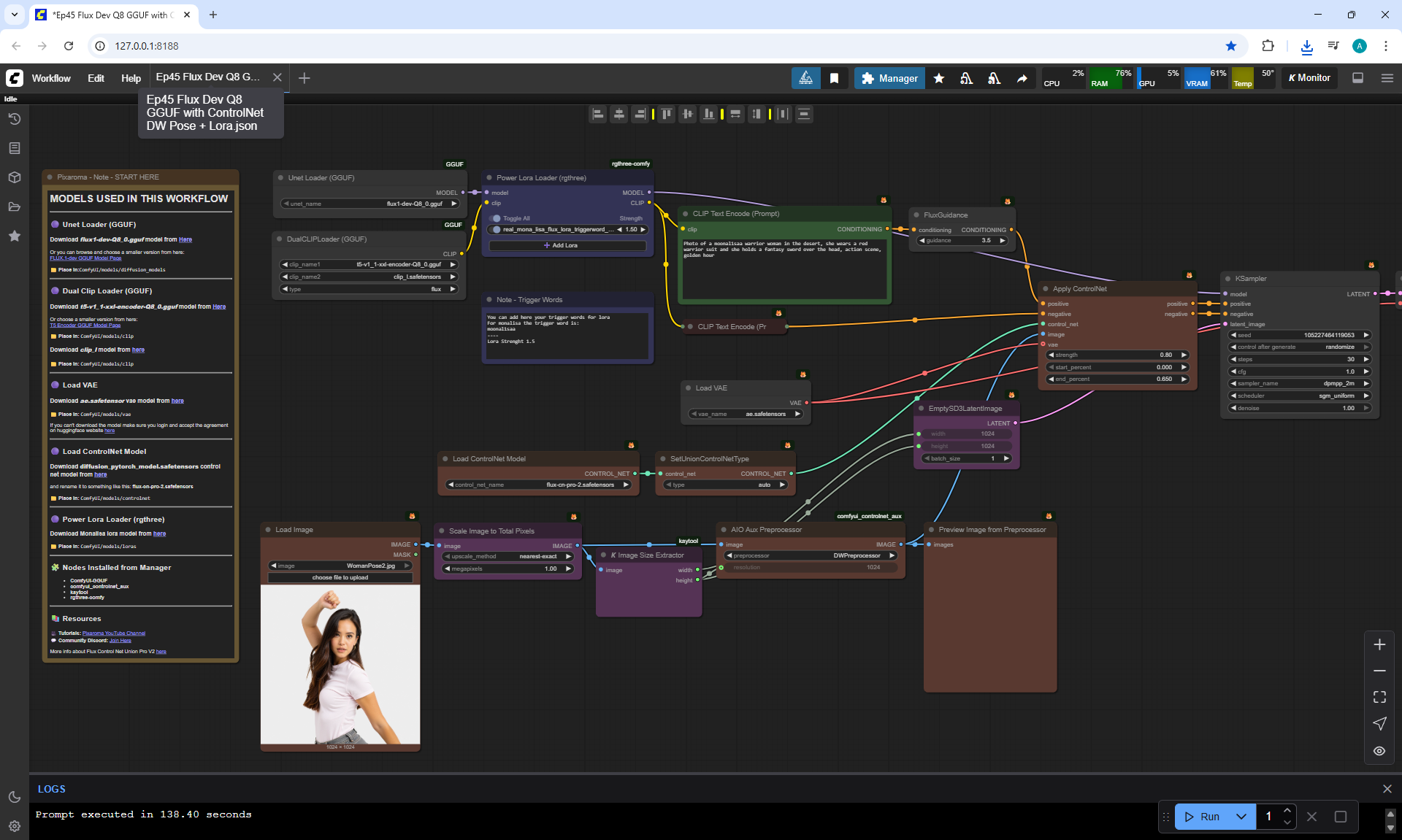Open the K Monitor panel

point(1309,78)
